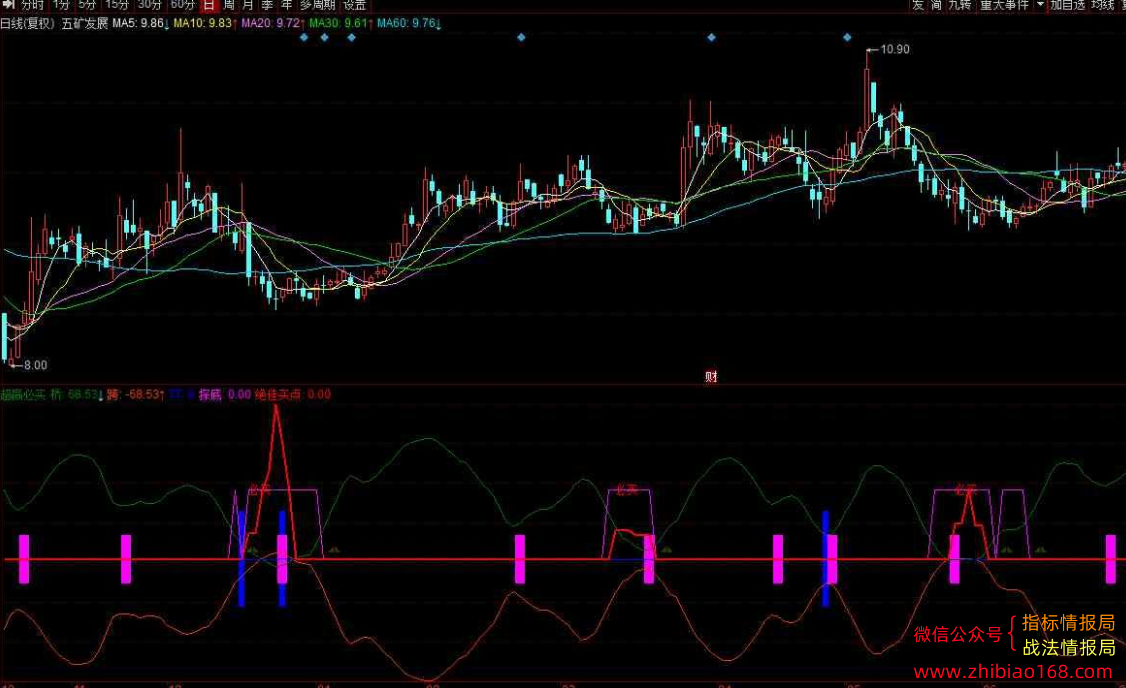The image size is (1126, 688).
Task: Select the 日 daily chart tab
Action: (x=209, y=4)
